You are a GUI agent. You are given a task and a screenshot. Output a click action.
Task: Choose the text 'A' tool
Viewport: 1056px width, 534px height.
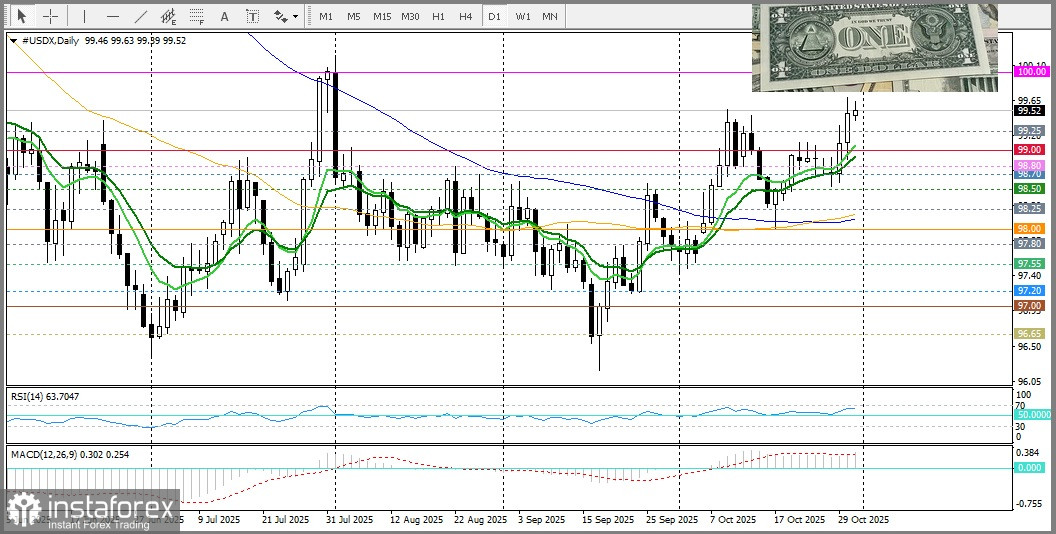coord(224,16)
